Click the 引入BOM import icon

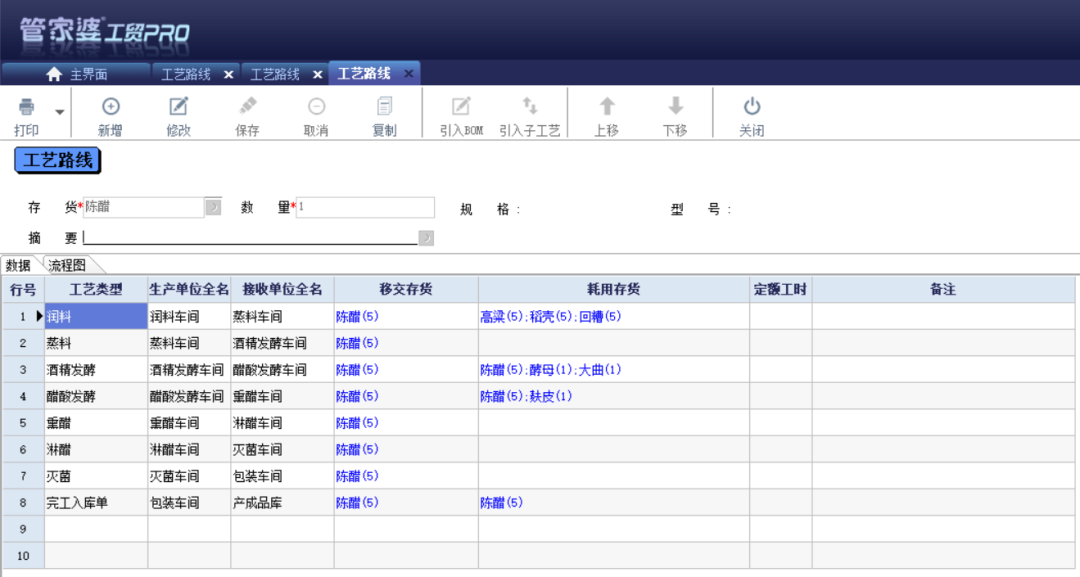tap(460, 112)
